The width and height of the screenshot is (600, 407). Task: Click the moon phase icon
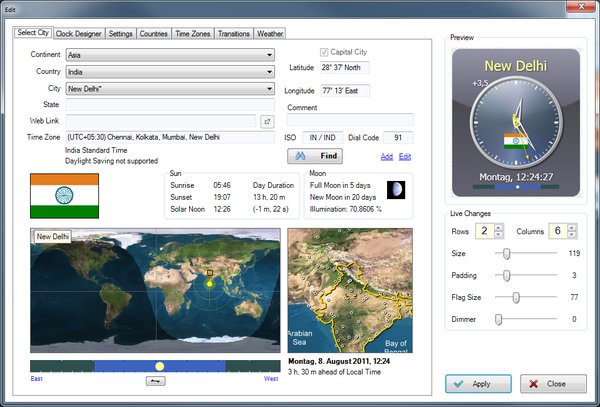pyautogui.click(x=397, y=189)
